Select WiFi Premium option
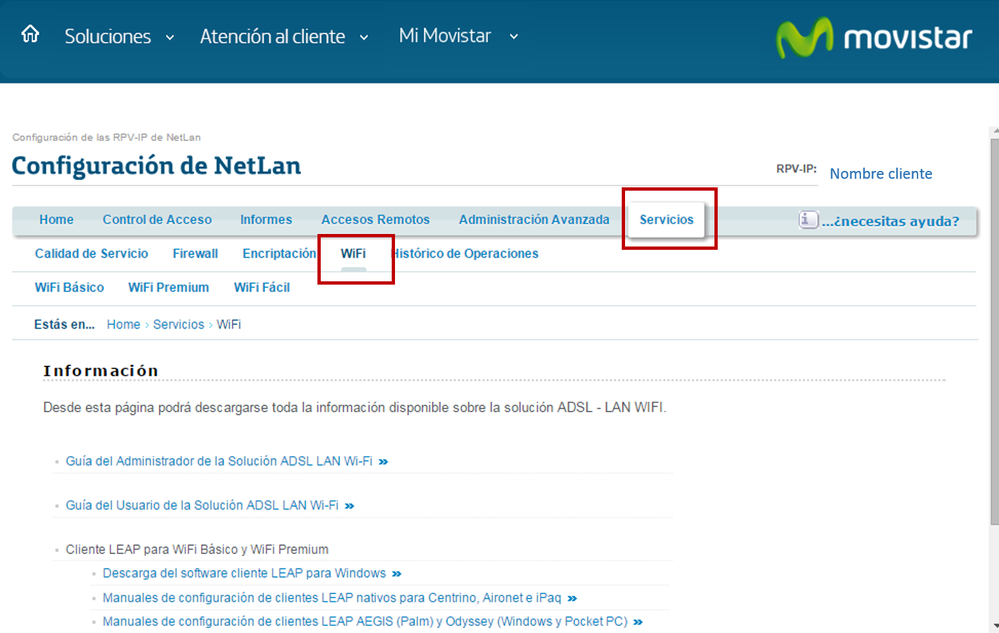 (x=168, y=287)
